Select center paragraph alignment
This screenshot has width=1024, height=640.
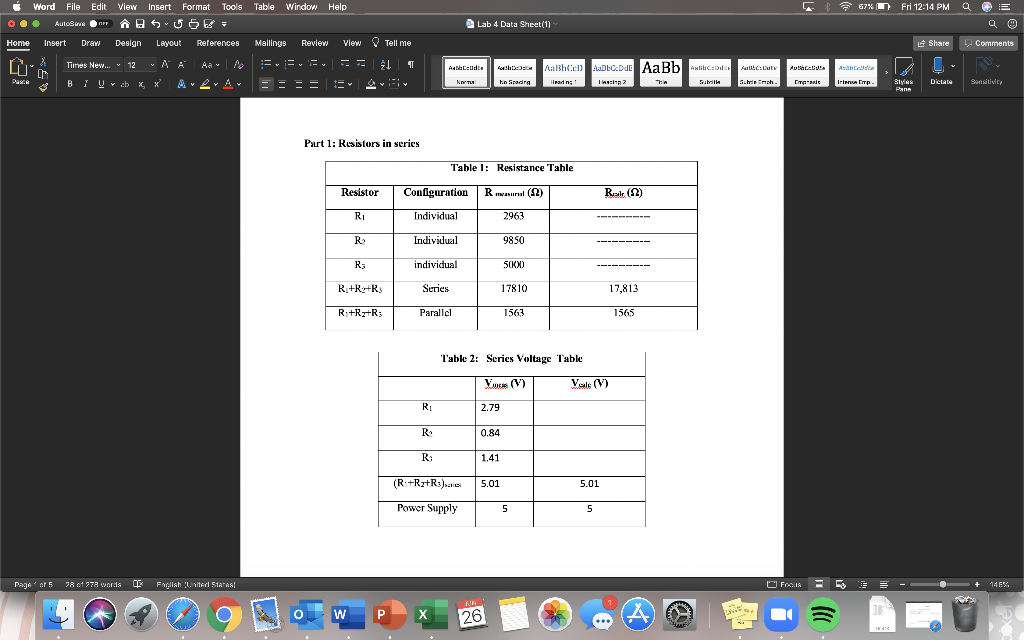282,84
